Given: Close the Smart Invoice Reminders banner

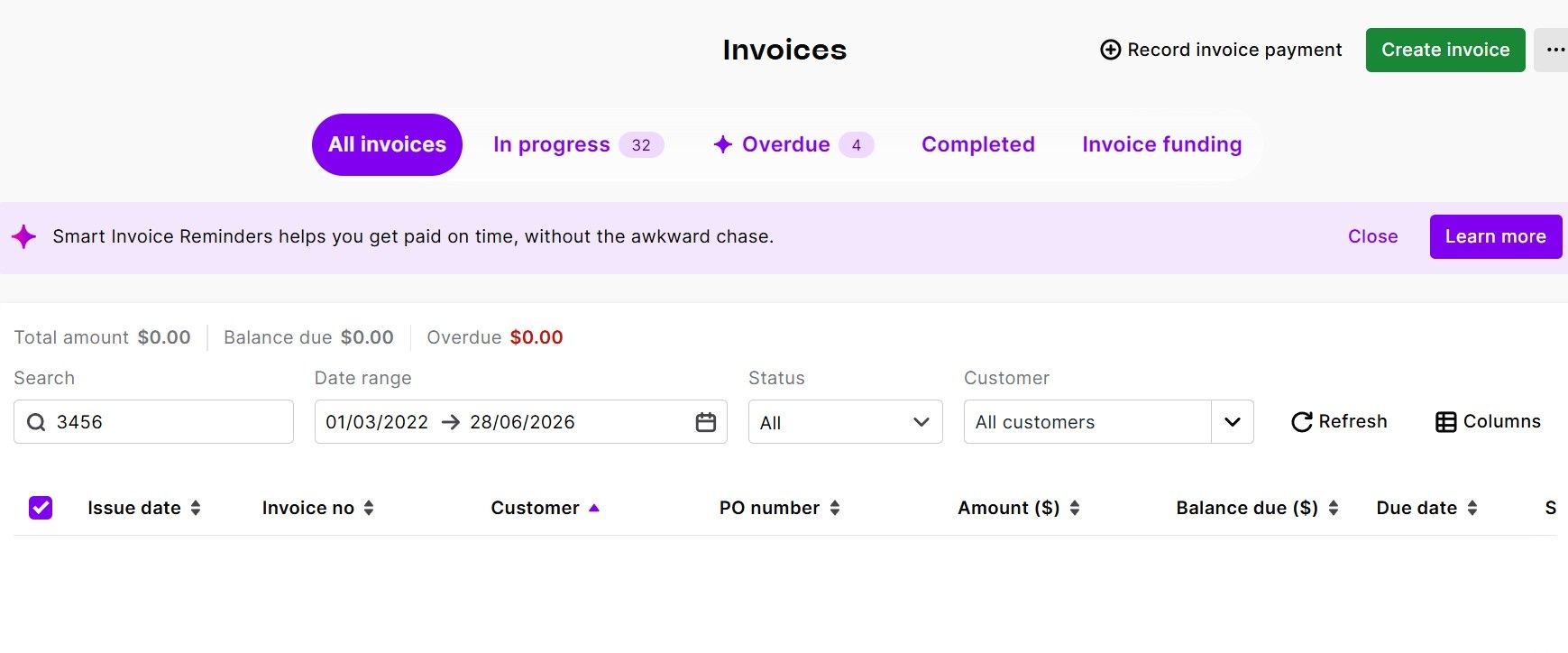Looking at the screenshot, I should pos(1372,236).
